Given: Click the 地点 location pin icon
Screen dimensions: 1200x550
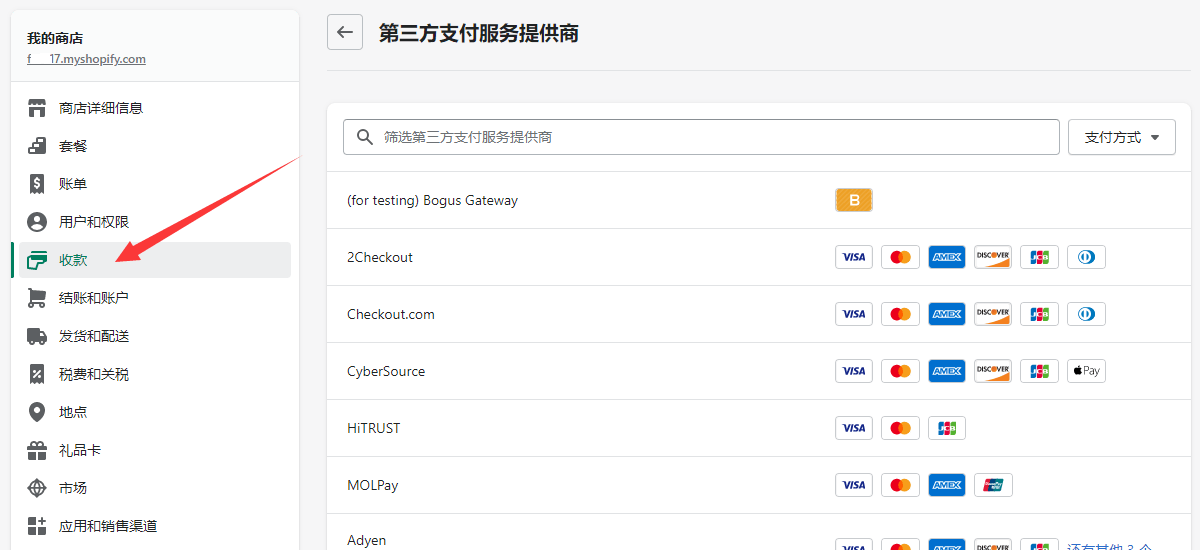Looking at the screenshot, I should [x=37, y=412].
